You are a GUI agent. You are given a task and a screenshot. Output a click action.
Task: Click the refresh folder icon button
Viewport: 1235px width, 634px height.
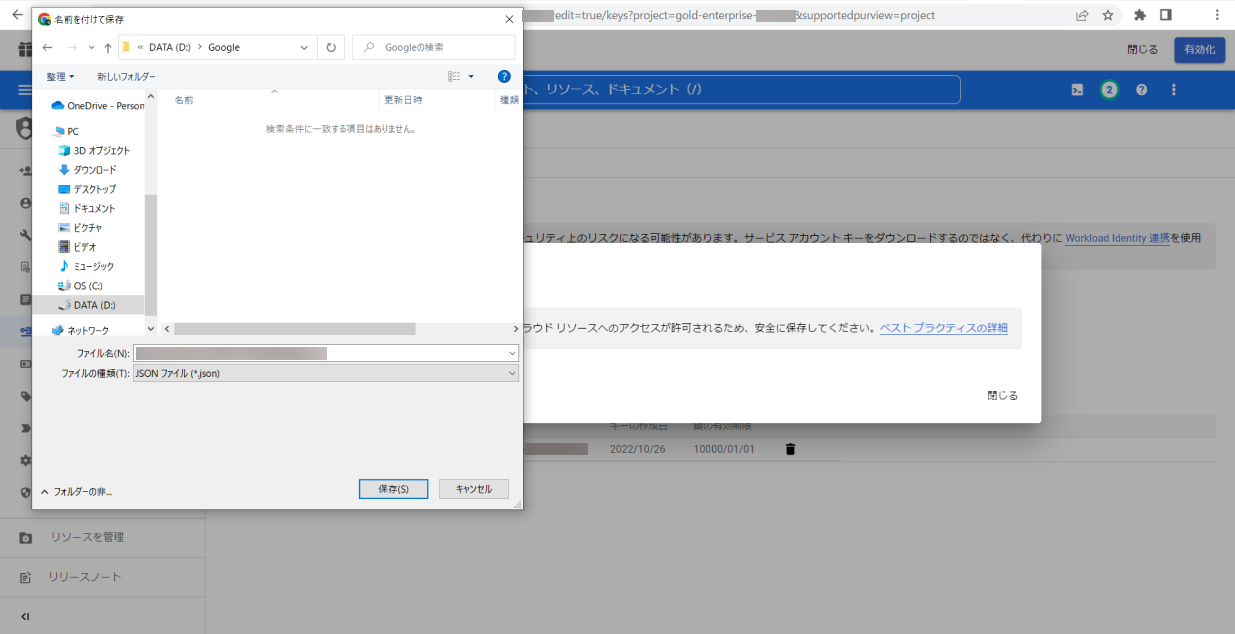pos(331,47)
